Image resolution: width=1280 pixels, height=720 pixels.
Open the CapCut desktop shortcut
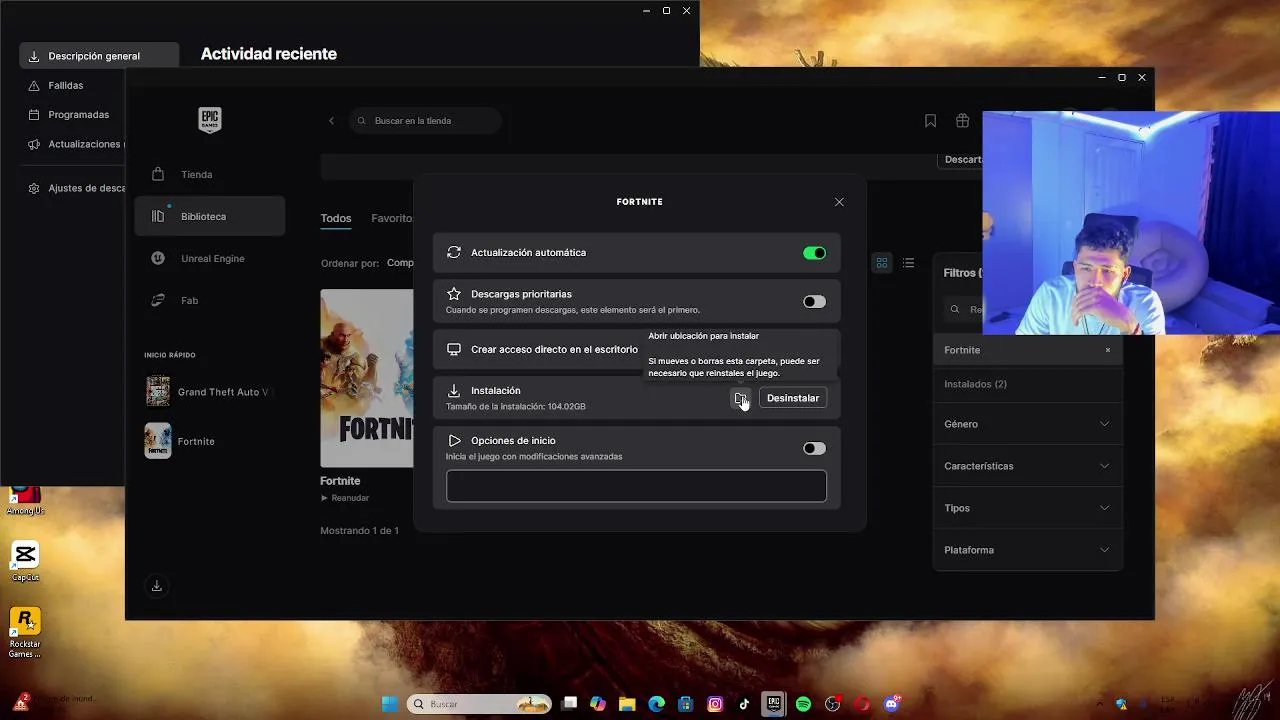(x=25, y=561)
